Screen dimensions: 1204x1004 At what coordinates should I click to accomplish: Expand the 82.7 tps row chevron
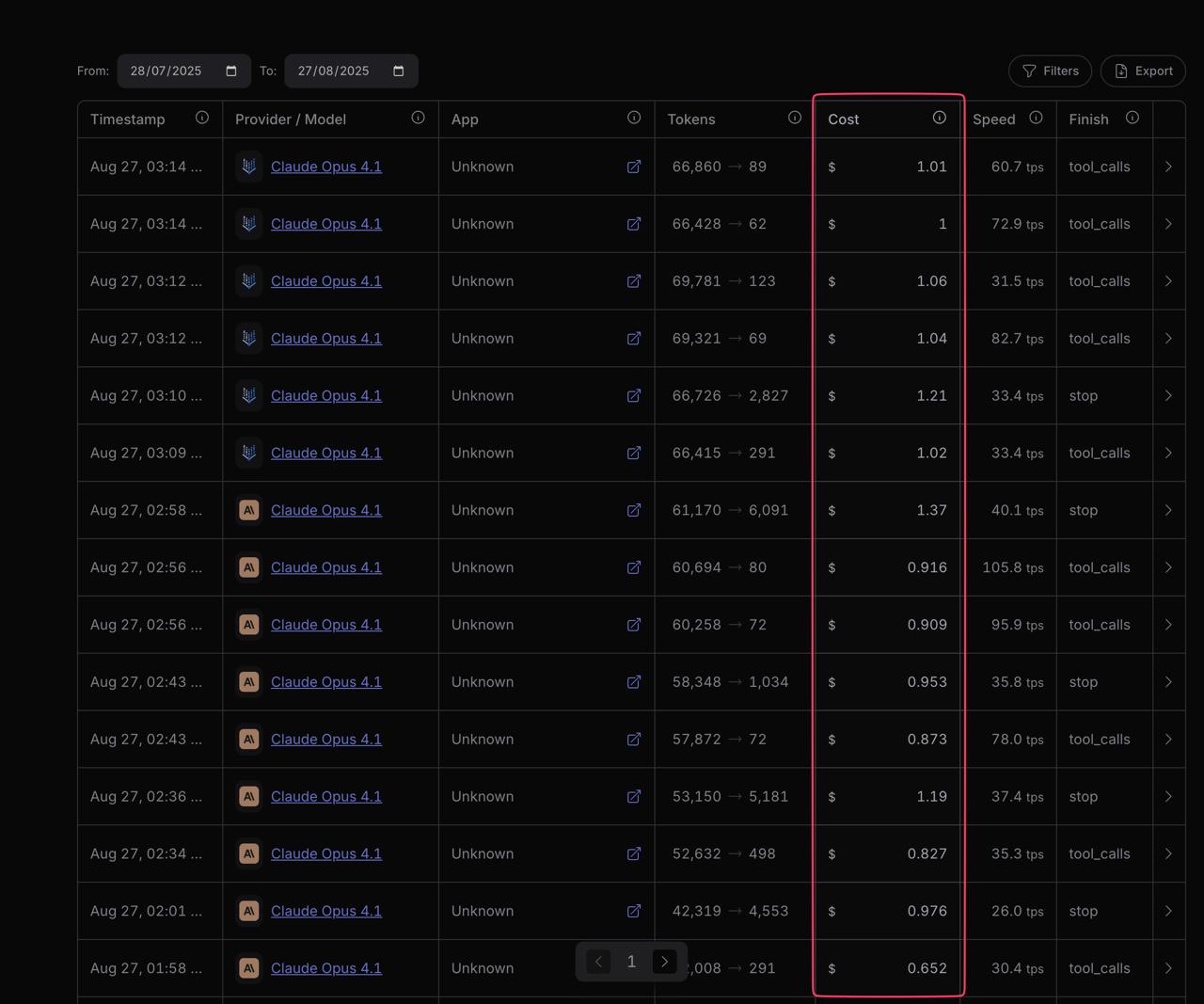click(1168, 339)
